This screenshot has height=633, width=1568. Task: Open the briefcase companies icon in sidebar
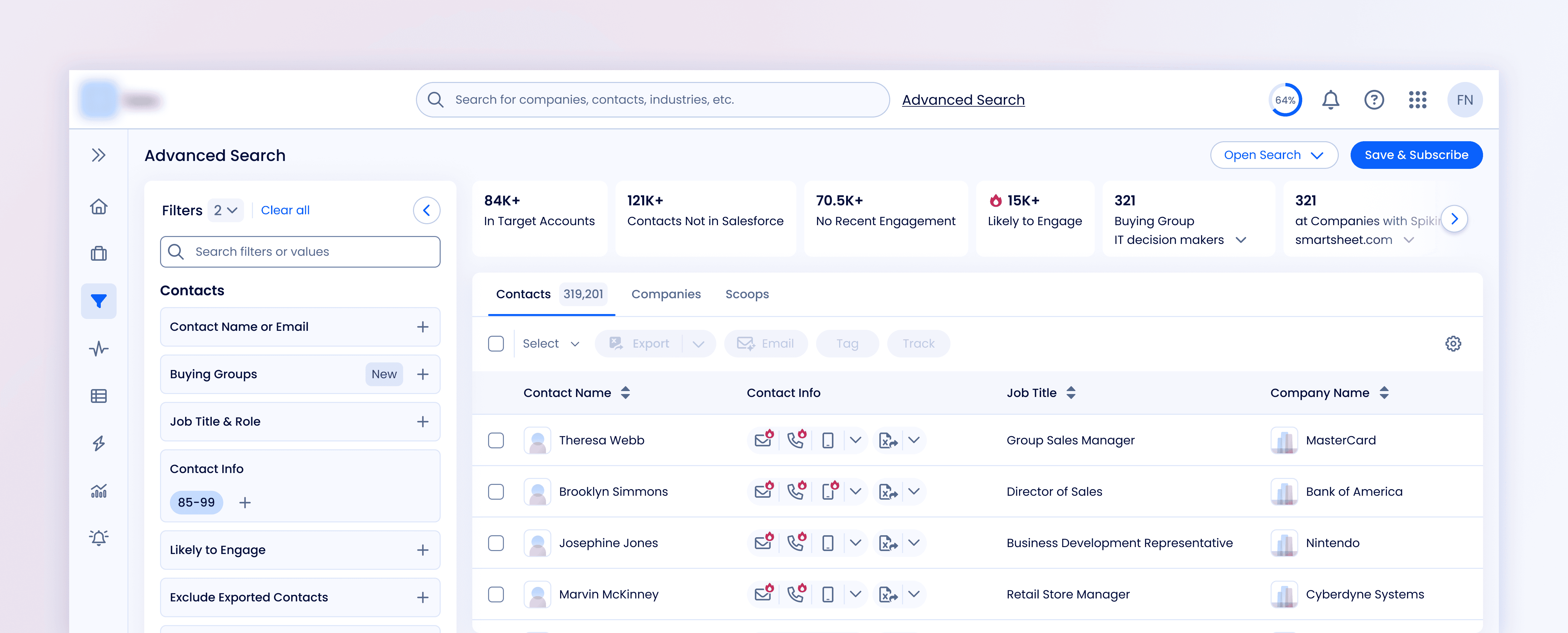[98, 254]
